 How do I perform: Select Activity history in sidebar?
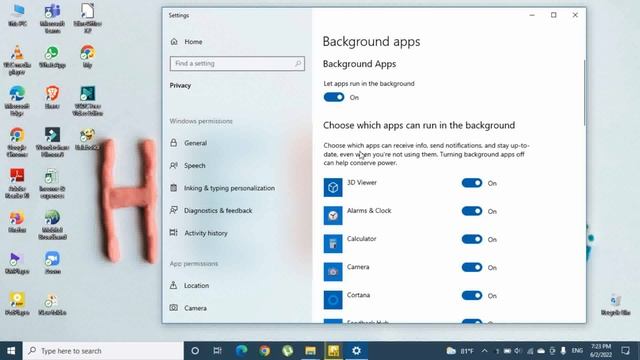coord(206,233)
